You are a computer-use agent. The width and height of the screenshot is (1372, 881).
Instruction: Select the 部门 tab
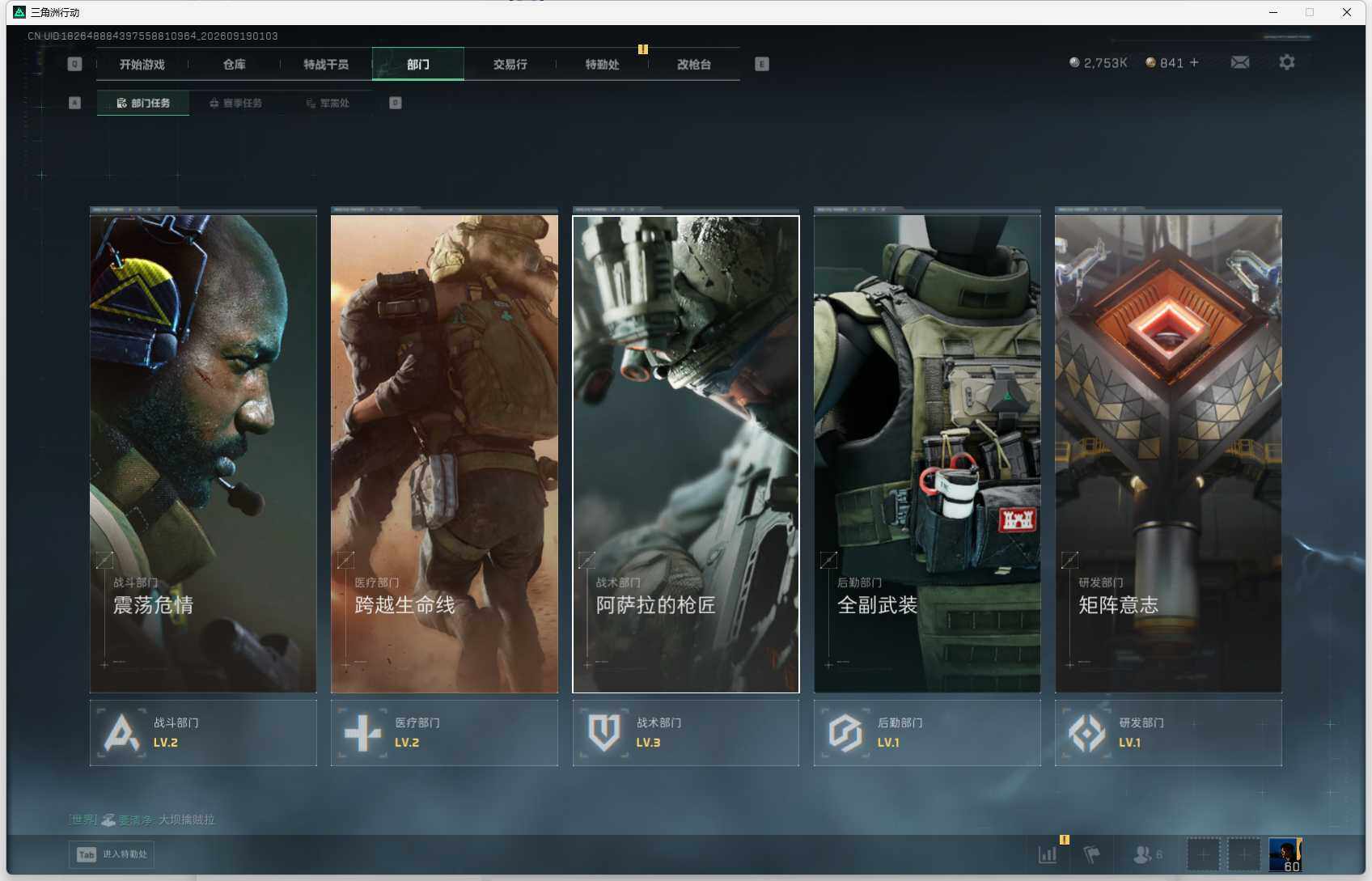[418, 64]
